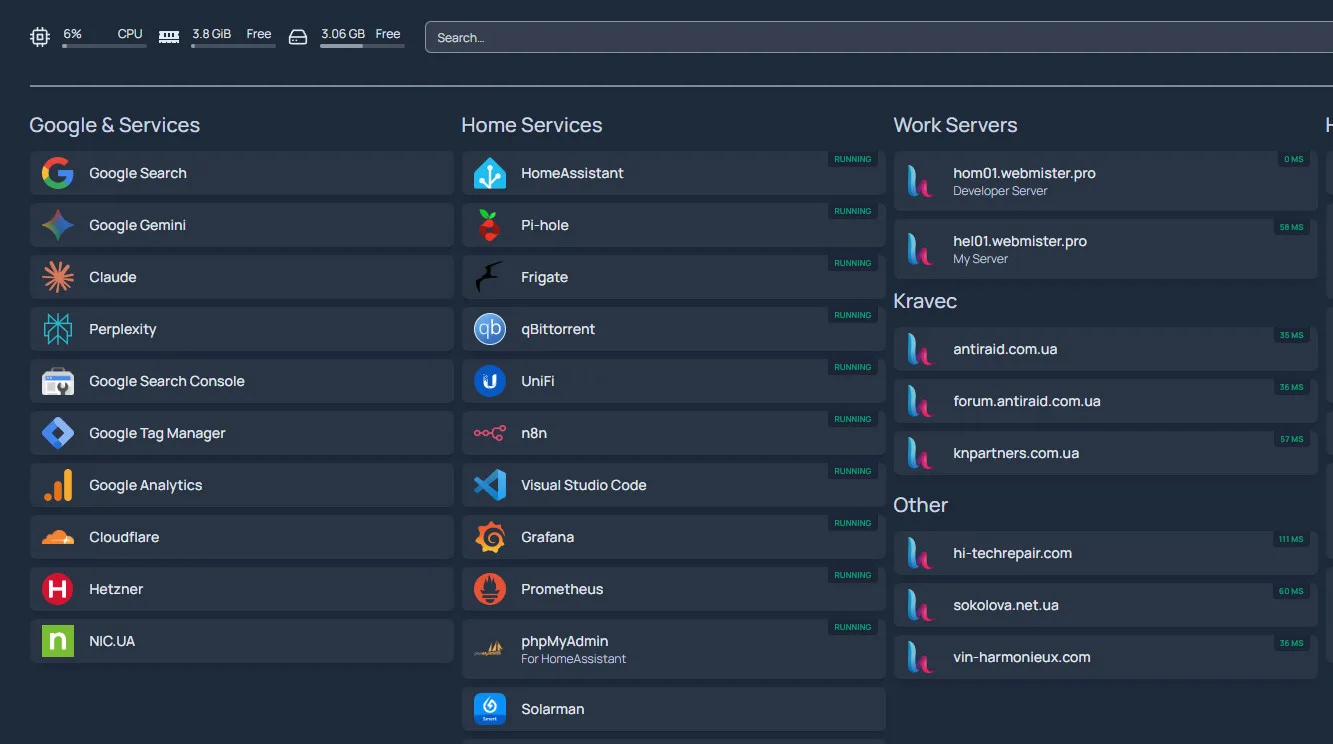The height and width of the screenshot is (744, 1333).
Task: Open the hel01.webmister.pro My Server link
Action: (1106, 249)
